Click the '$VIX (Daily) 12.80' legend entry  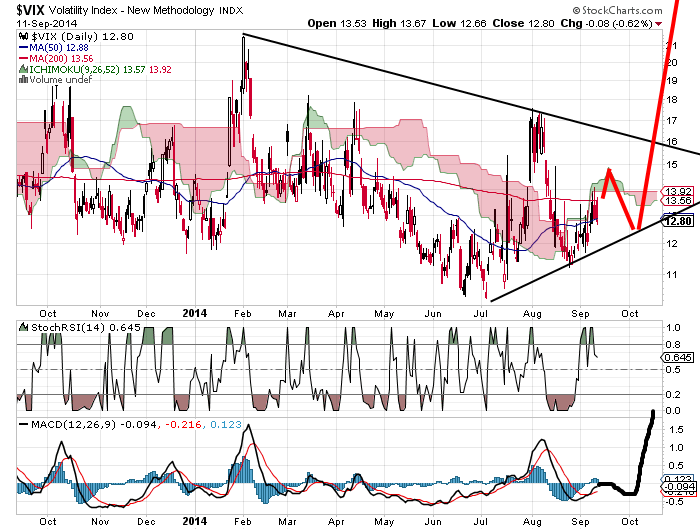coord(82,37)
